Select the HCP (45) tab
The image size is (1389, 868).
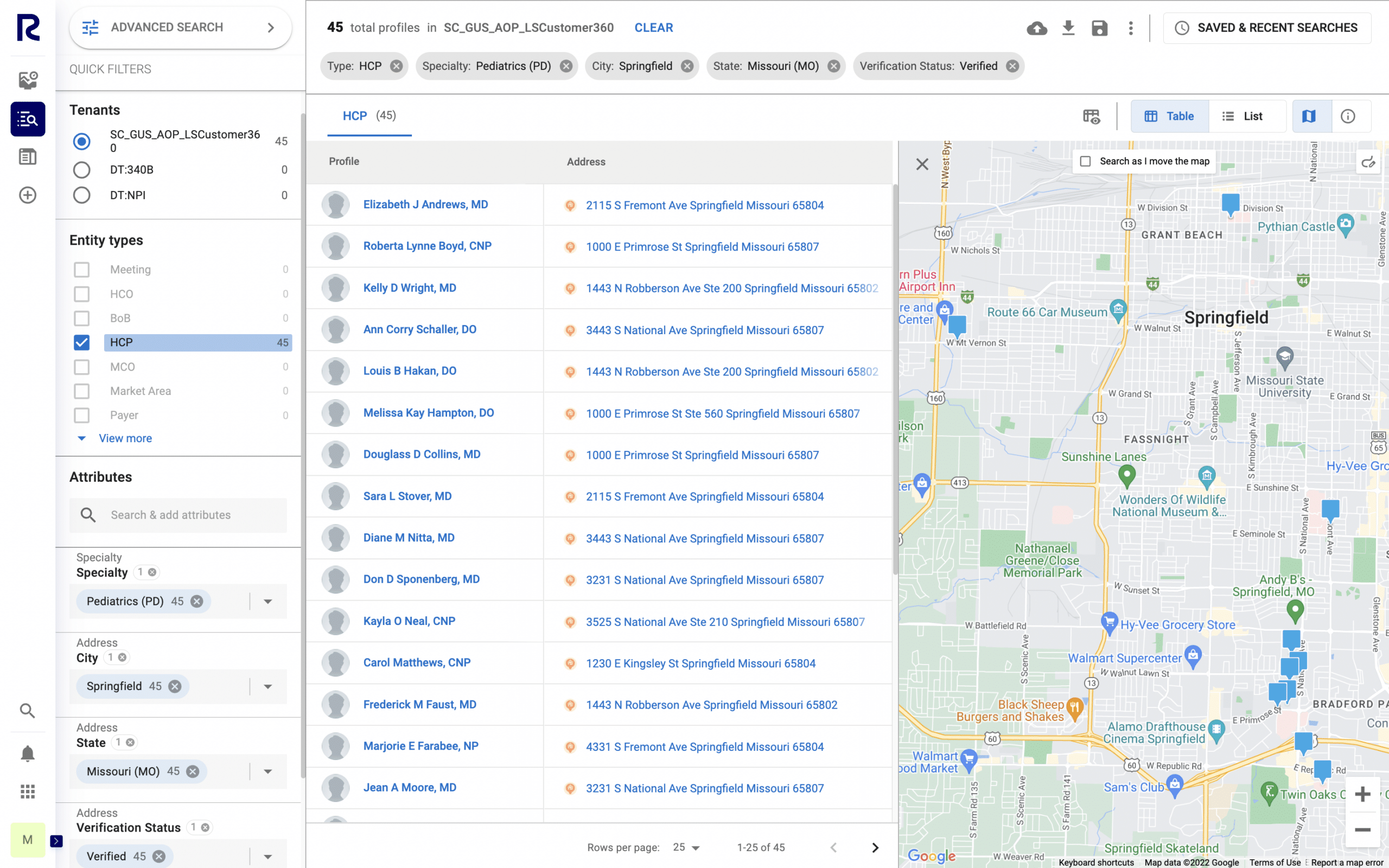click(x=369, y=116)
